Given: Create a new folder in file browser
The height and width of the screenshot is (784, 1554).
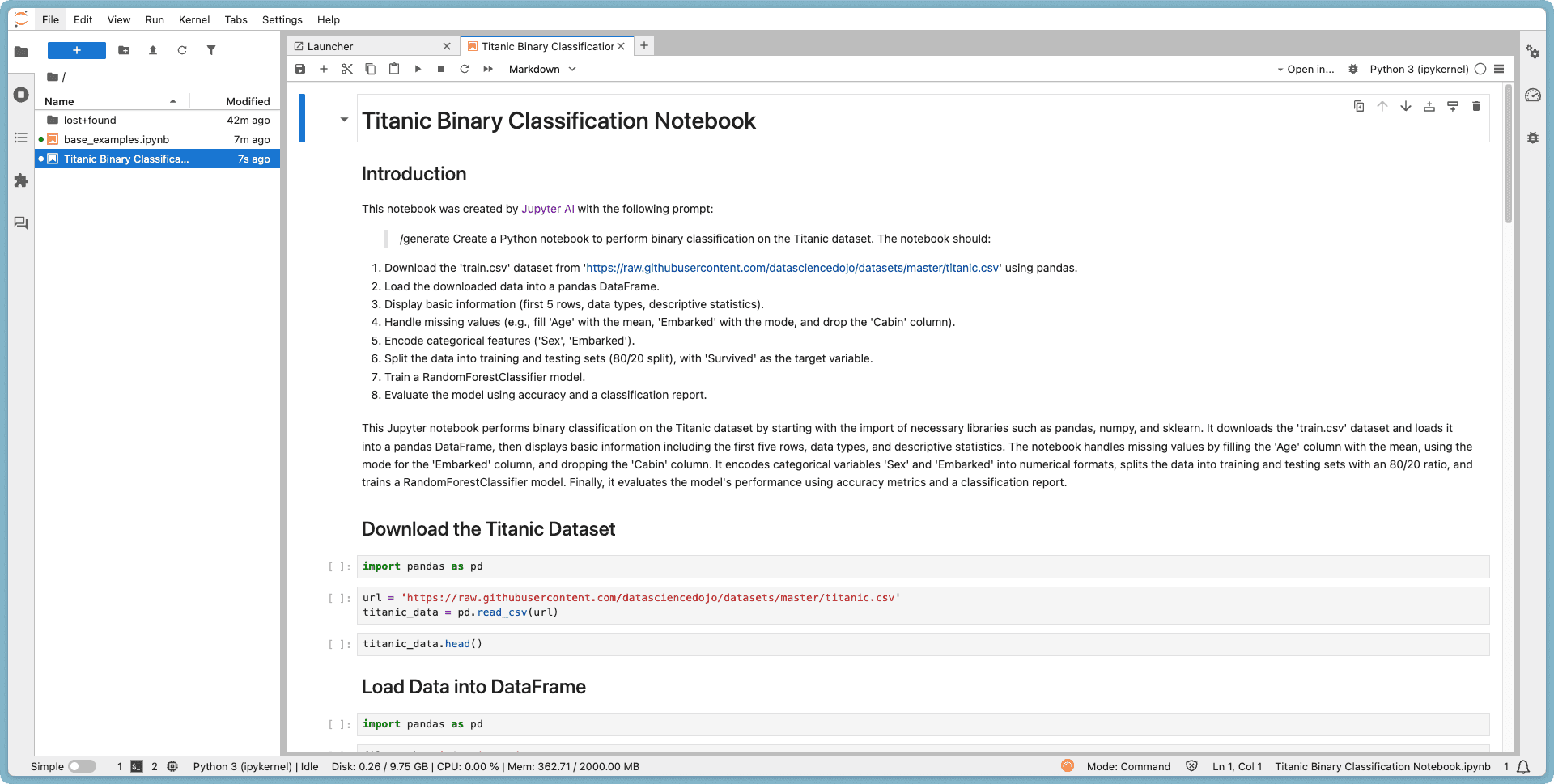Looking at the screenshot, I should [124, 50].
